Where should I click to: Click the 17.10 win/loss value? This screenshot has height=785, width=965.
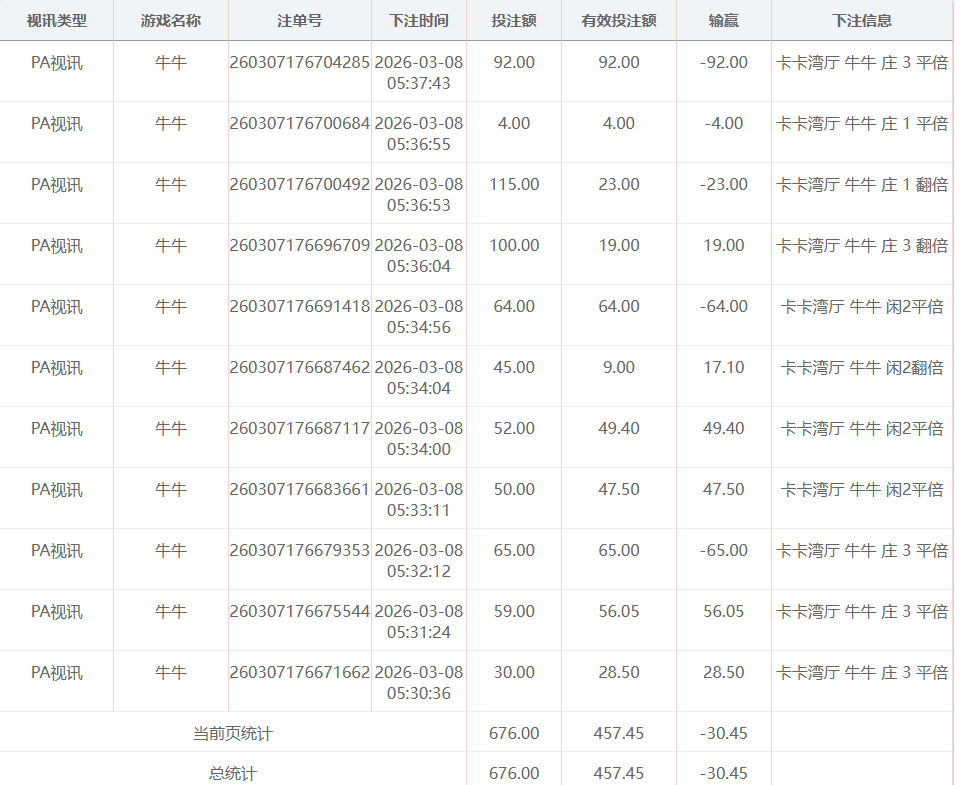click(x=723, y=367)
